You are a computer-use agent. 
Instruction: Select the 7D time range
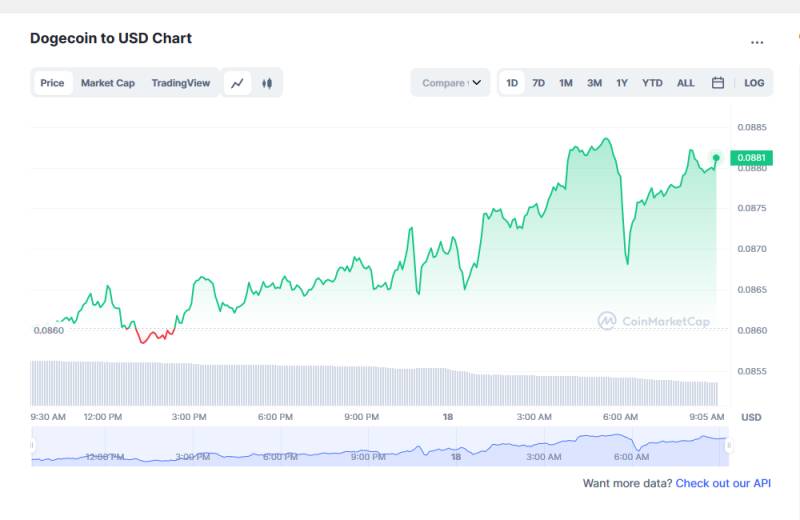pos(538,83)
